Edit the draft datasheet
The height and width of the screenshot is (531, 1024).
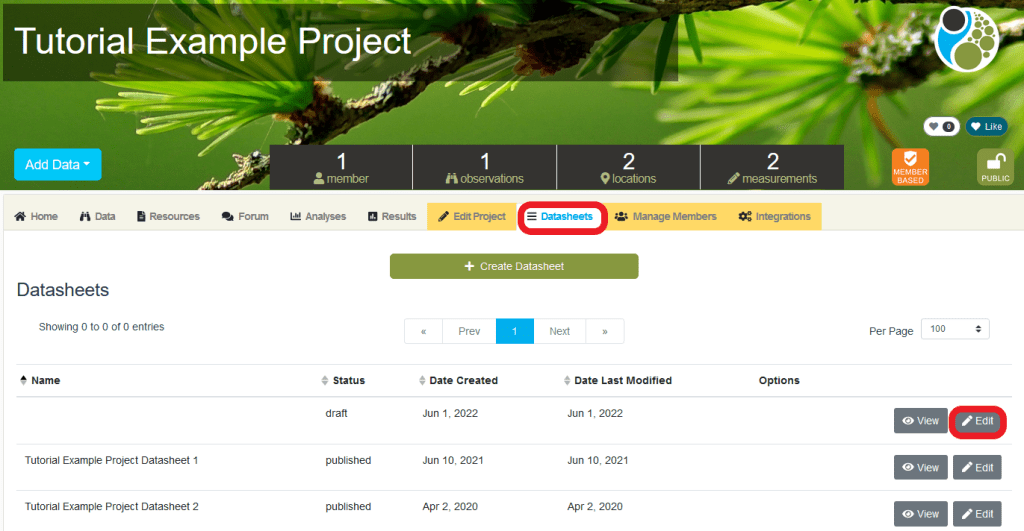[977, 421]
